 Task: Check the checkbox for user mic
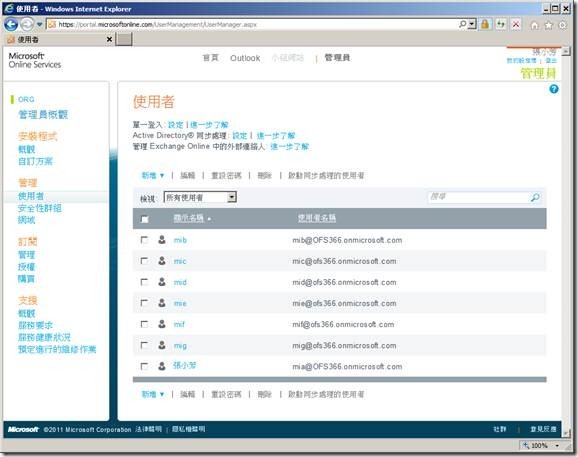(144, 261)
